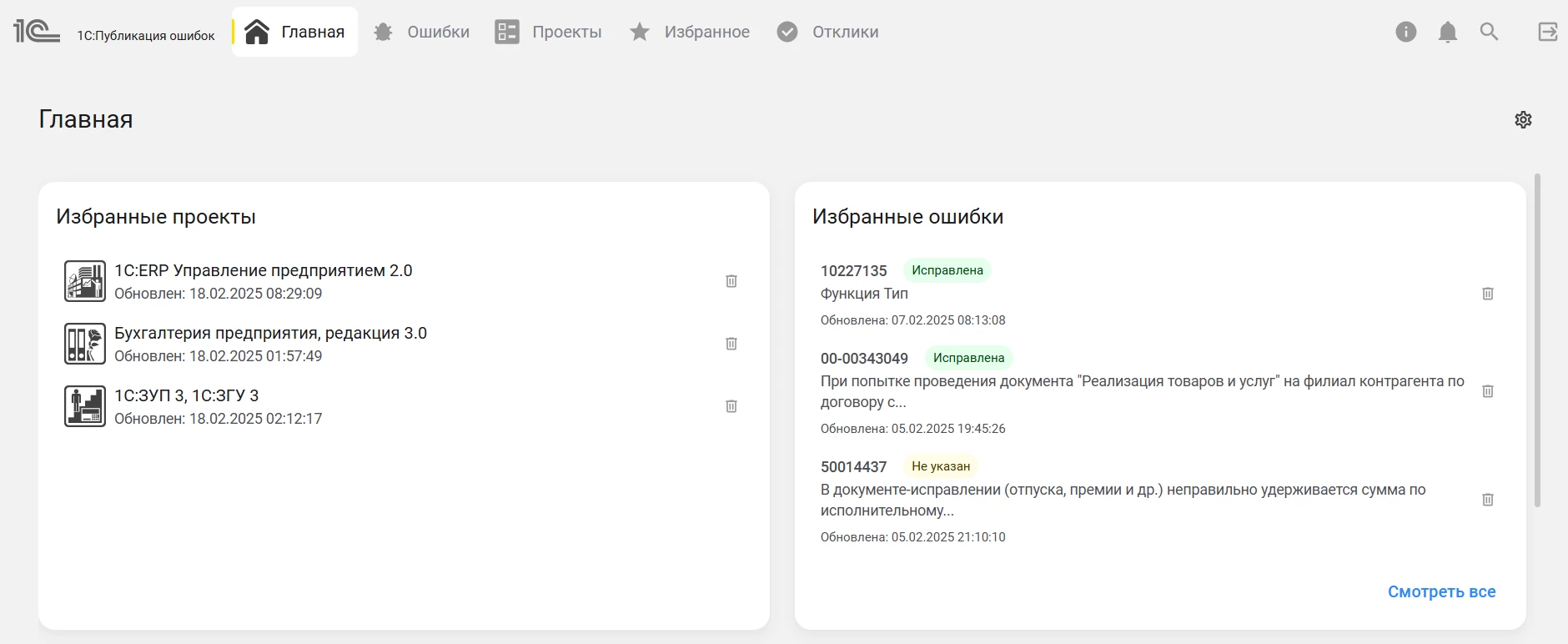Image resolution: width=1568 pixels, height=644 pixels.
Task: Delete error 10227135 from favorites
Action: coord(1487,294)
